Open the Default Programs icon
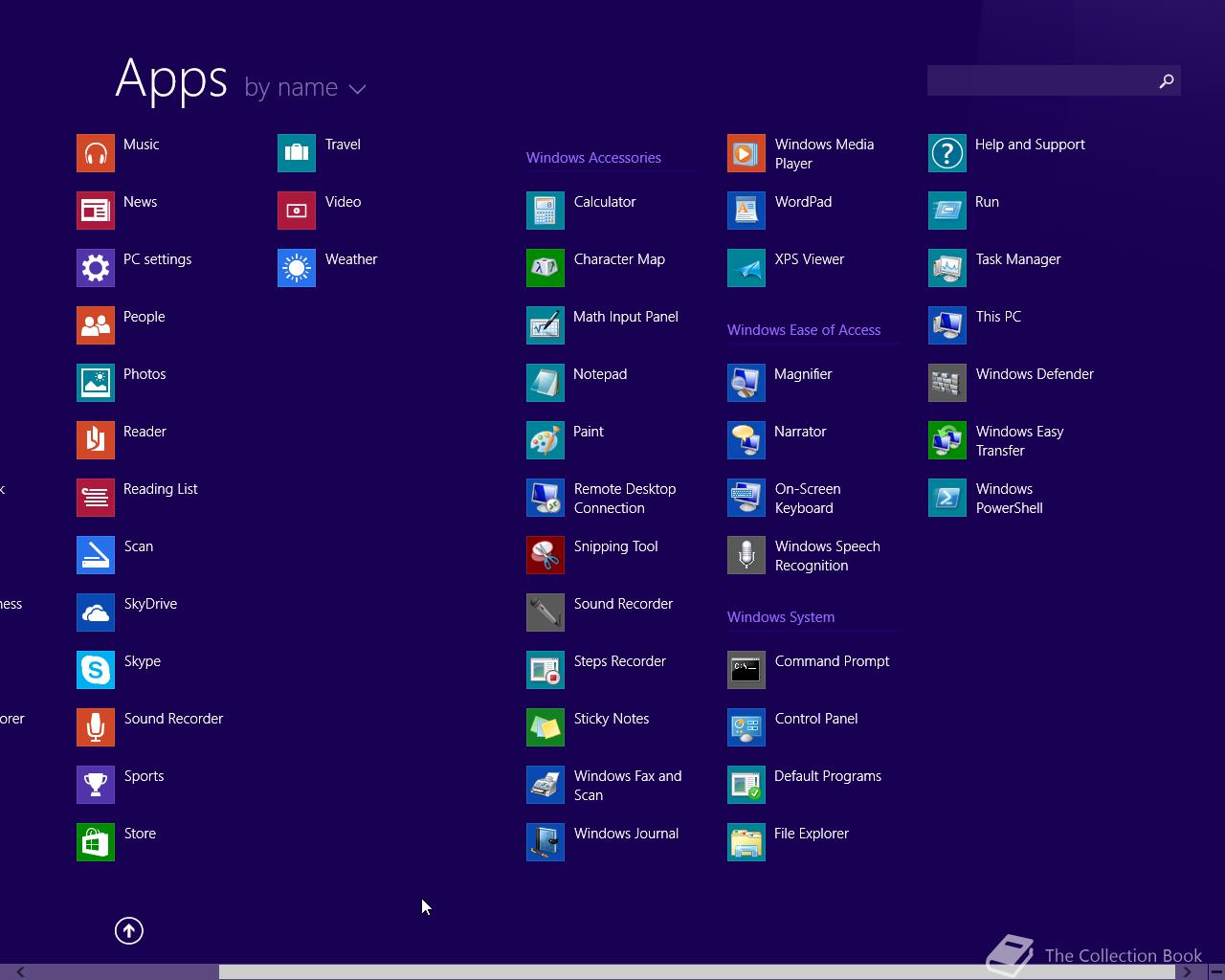The height and width of the screenshot is (980, 1225). click(x=746, y=785)
